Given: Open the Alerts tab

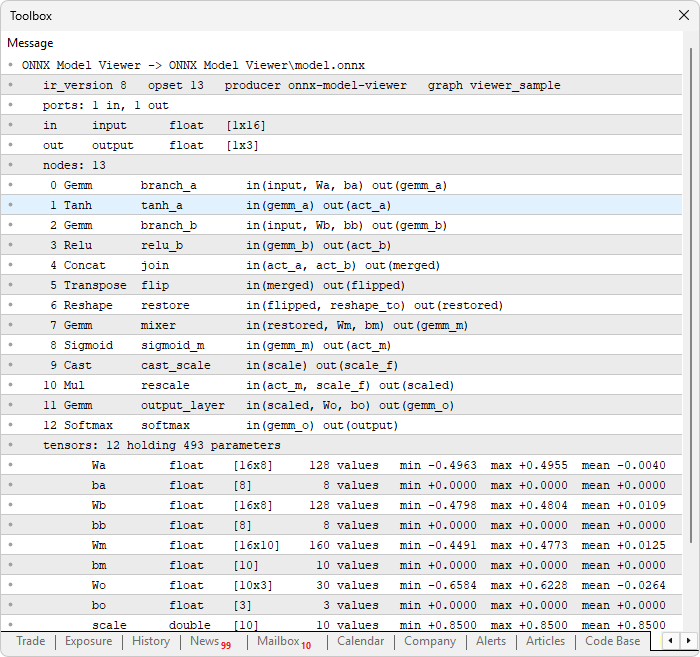Looking at the screenshot, I should pos(491,641).
